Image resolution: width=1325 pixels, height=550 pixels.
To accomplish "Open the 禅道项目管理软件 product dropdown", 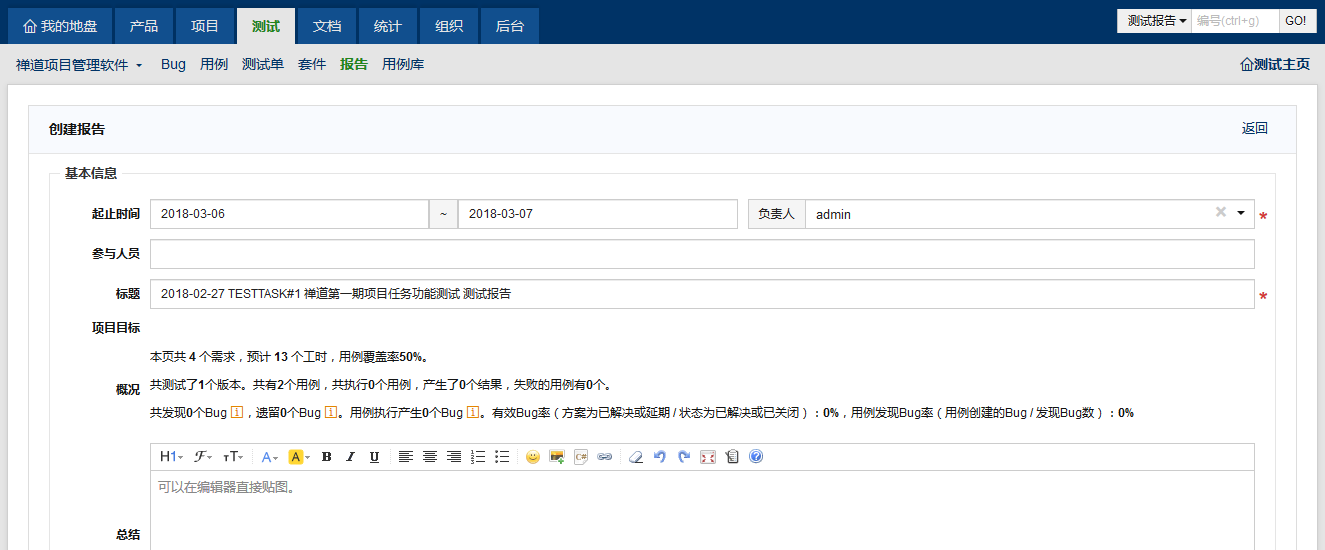I will point(79,64).
